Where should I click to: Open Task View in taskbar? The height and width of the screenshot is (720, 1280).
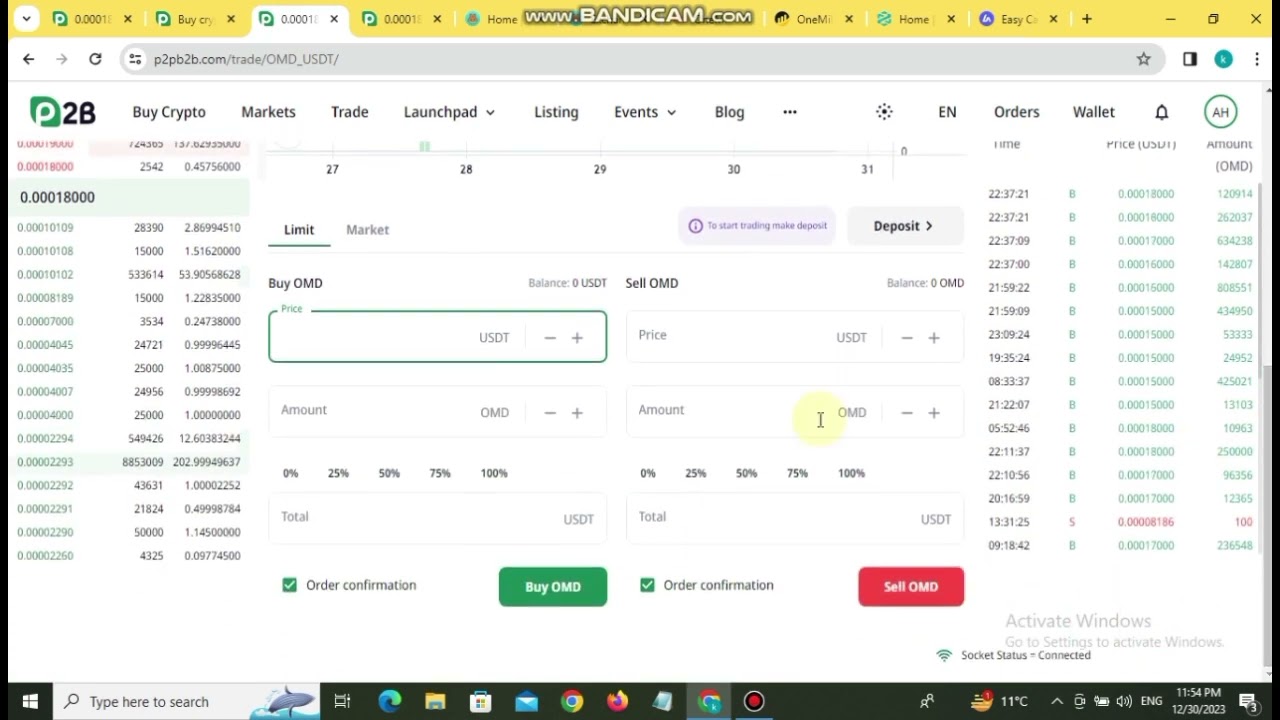click(342, 701)
